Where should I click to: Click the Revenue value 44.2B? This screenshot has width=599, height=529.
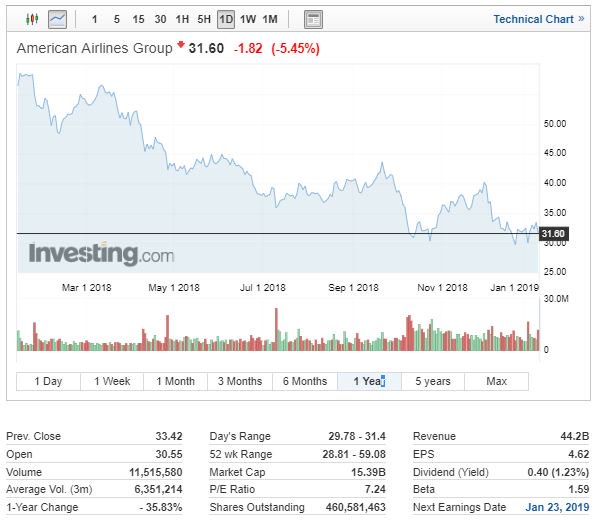tap(575, 436)
